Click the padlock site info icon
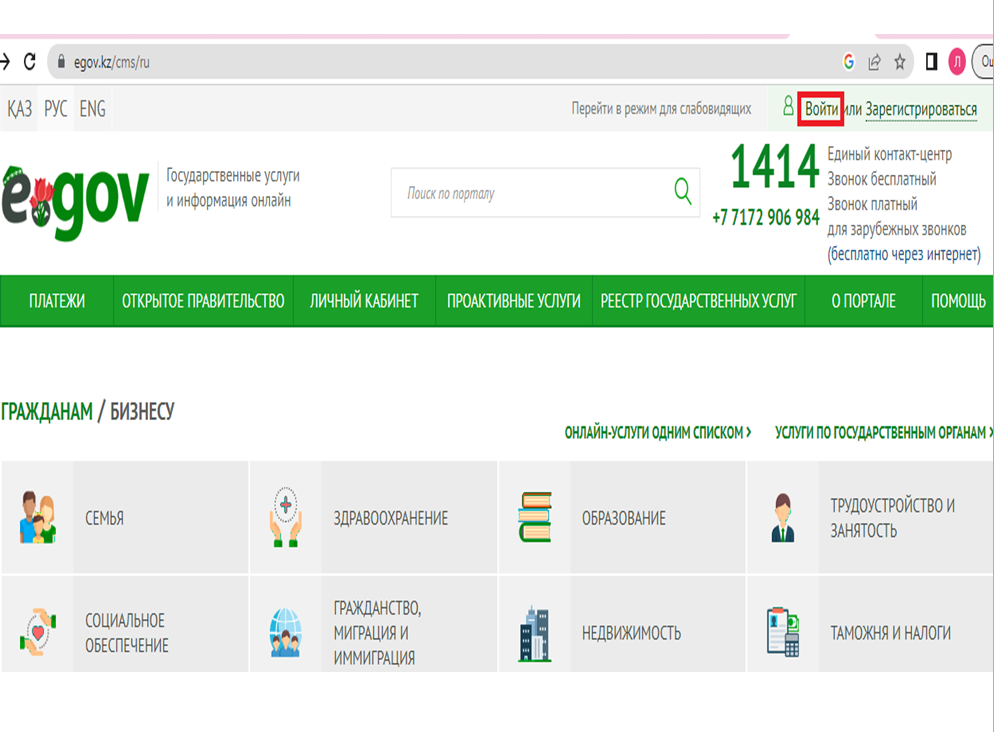The width and height of the screenshot is (994, 732). (x=61, y=61)
